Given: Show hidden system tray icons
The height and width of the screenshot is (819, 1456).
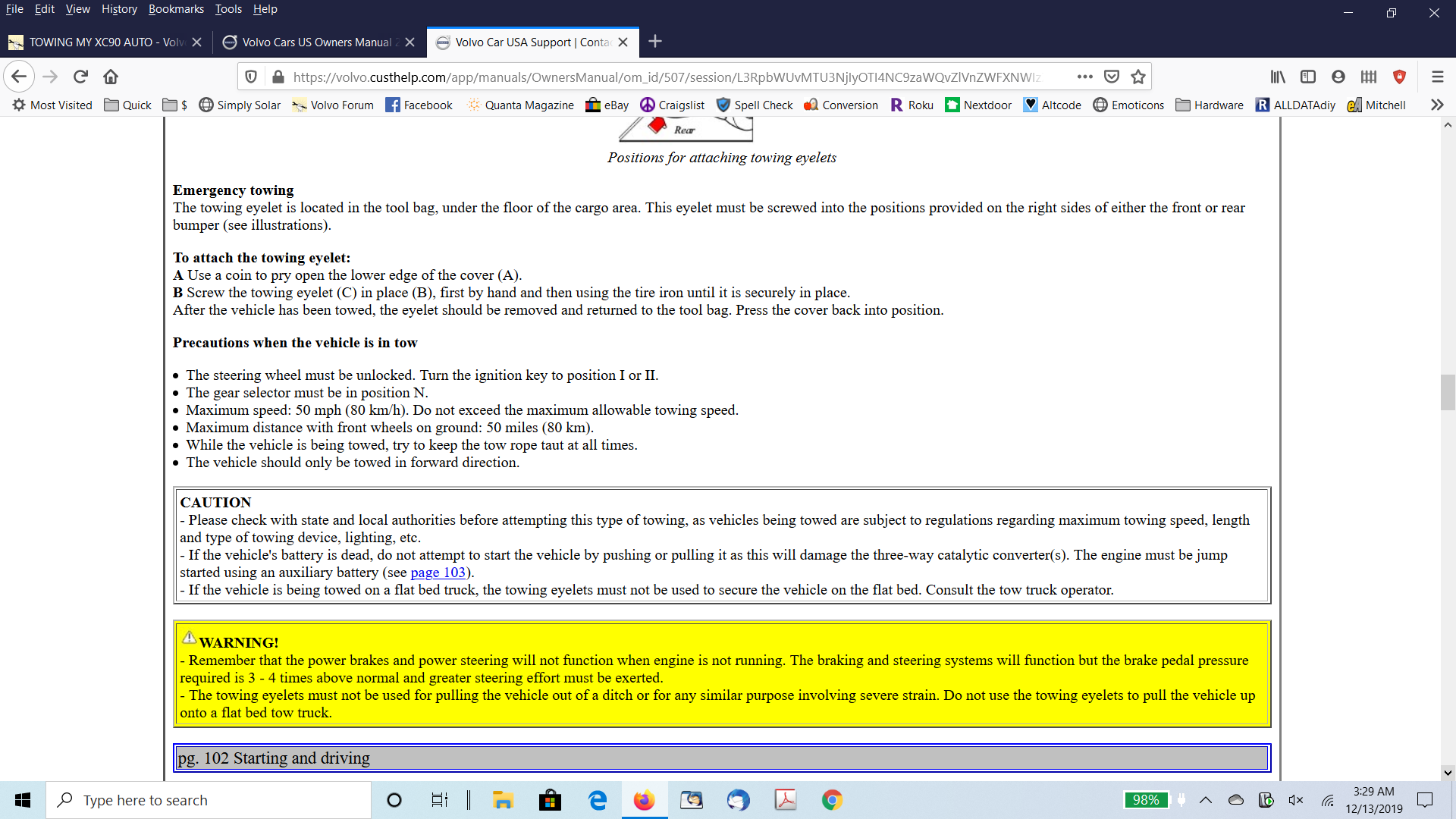Looking at the screenshot, I should [x=1206, y=800].
